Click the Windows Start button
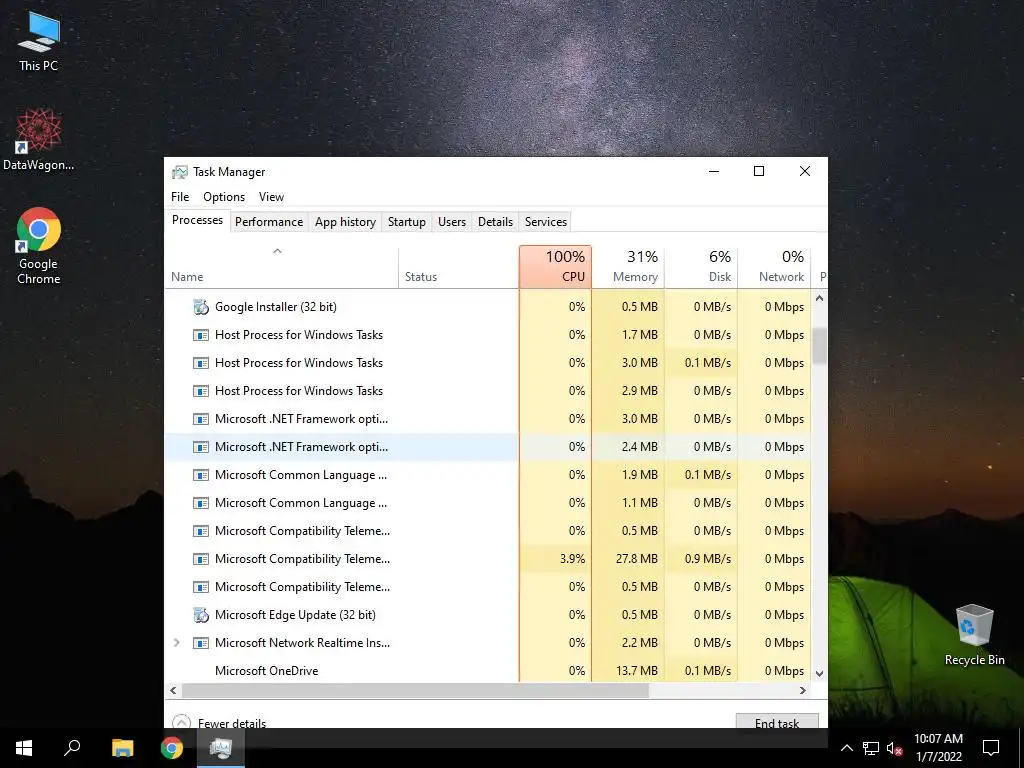 click(x=24, y=748)
